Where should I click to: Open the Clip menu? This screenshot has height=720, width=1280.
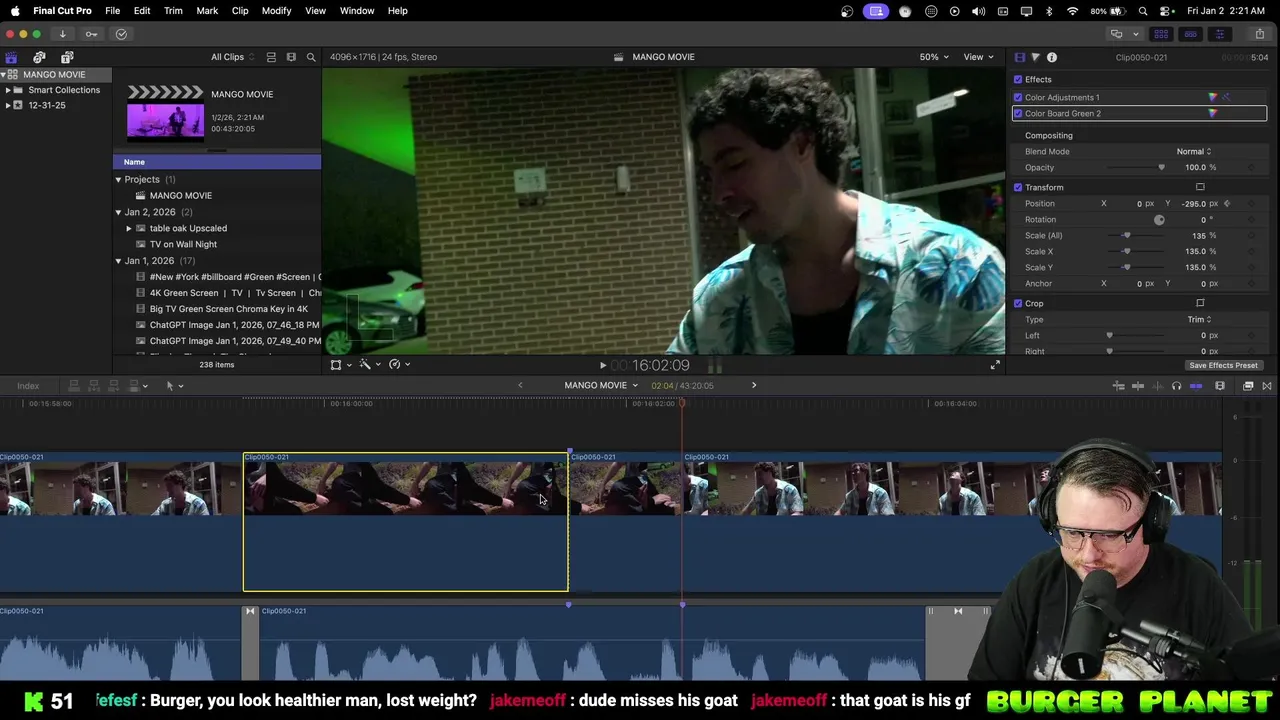tap(240, 10)
